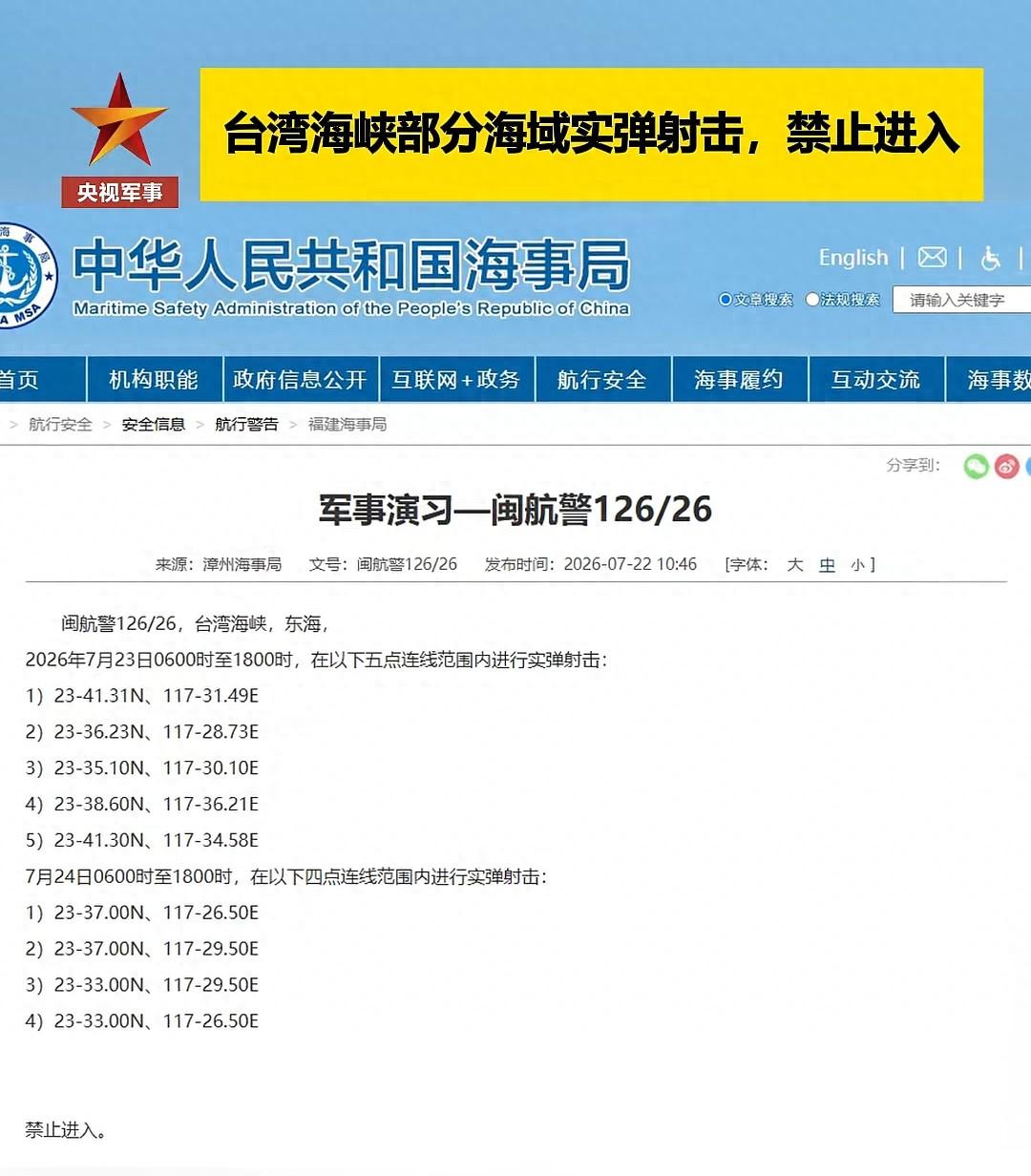Open the 海事履约 menu
1031x1176 pixels.
tap(739, 380)
